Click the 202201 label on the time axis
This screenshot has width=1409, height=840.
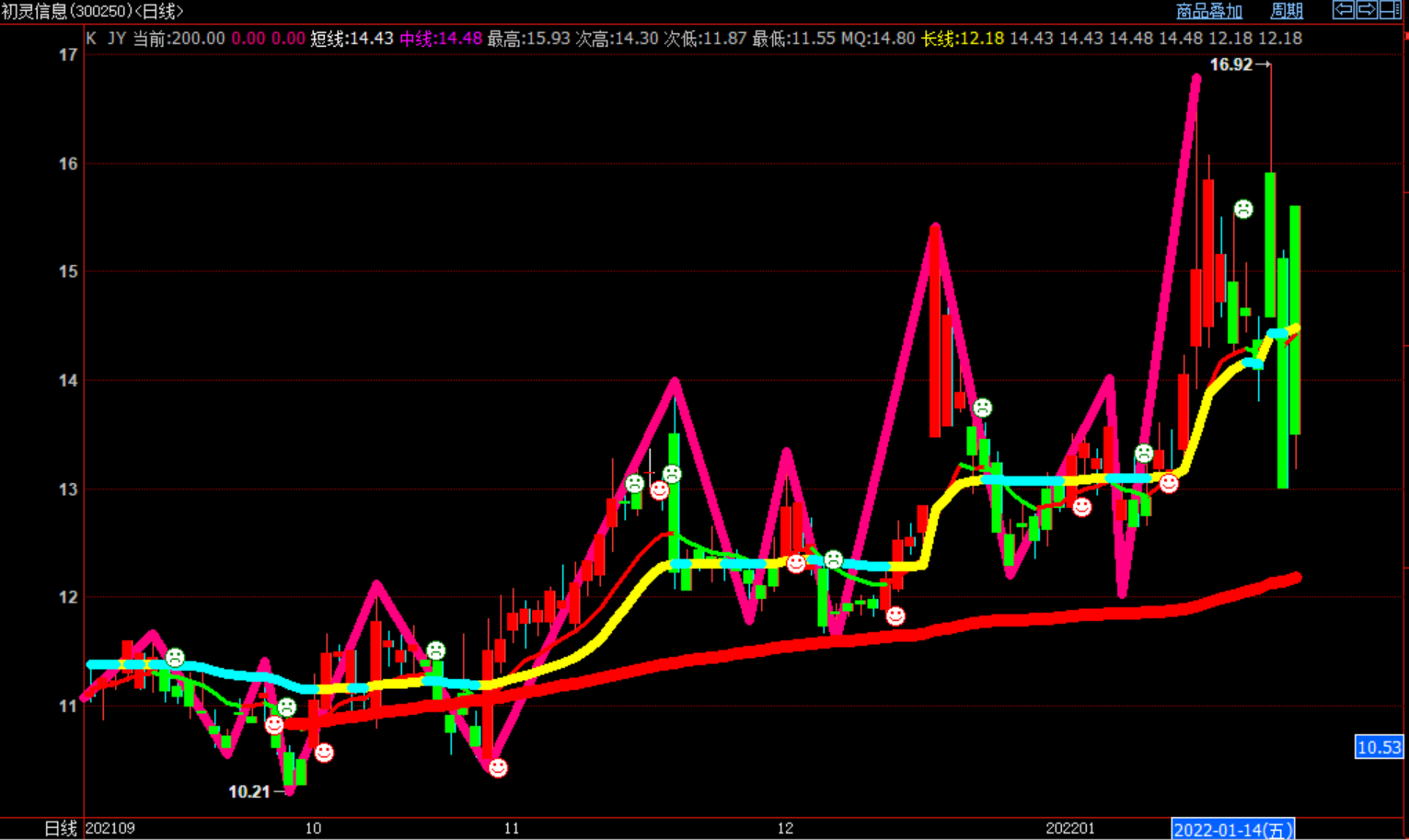coord(1070,828)
